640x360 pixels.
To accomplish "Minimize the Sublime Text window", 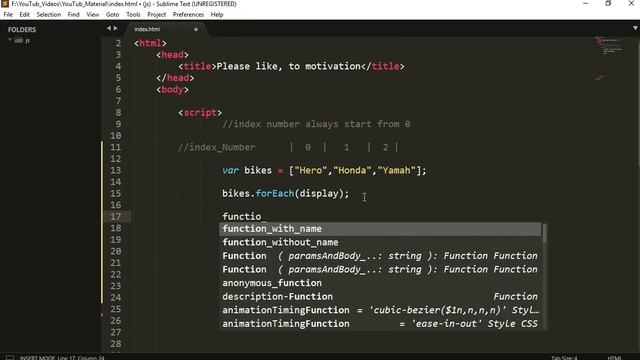I will (x=585, y=4).
